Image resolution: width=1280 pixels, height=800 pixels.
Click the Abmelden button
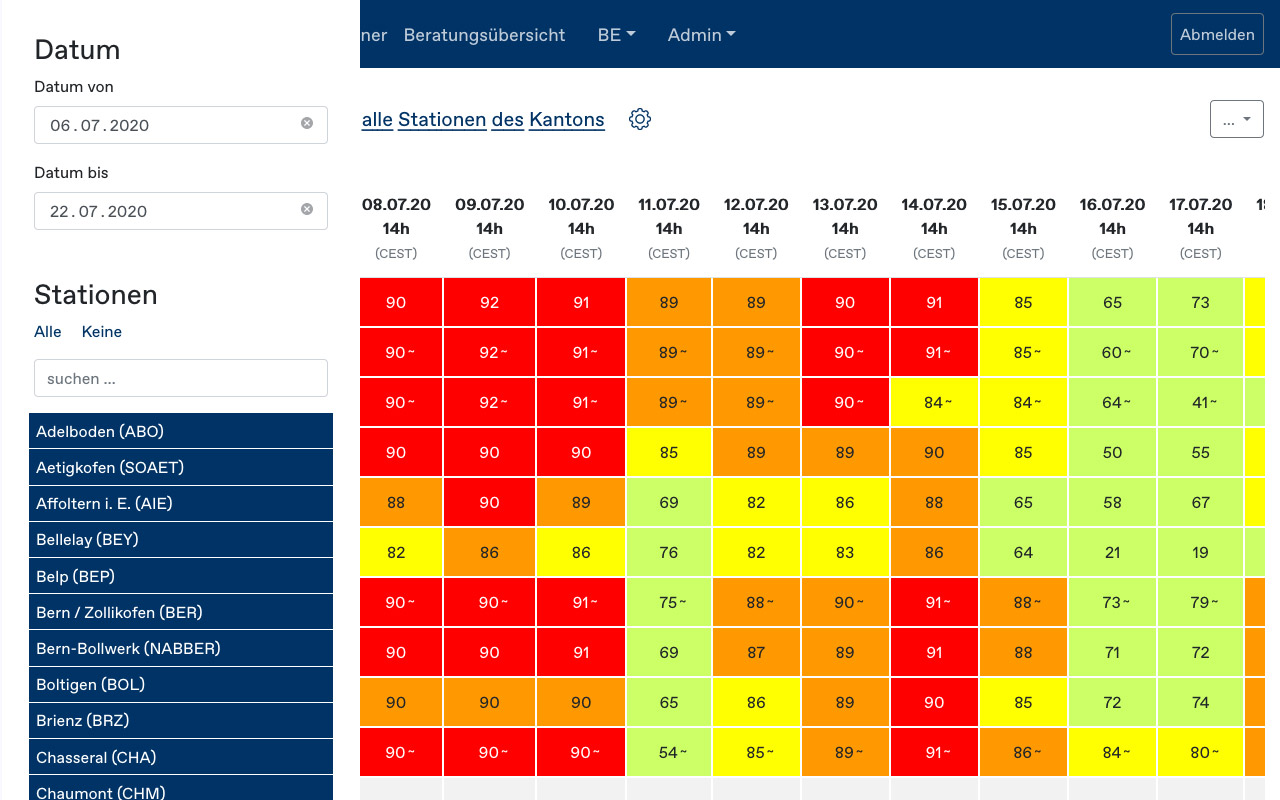(x=1217, y=33)
